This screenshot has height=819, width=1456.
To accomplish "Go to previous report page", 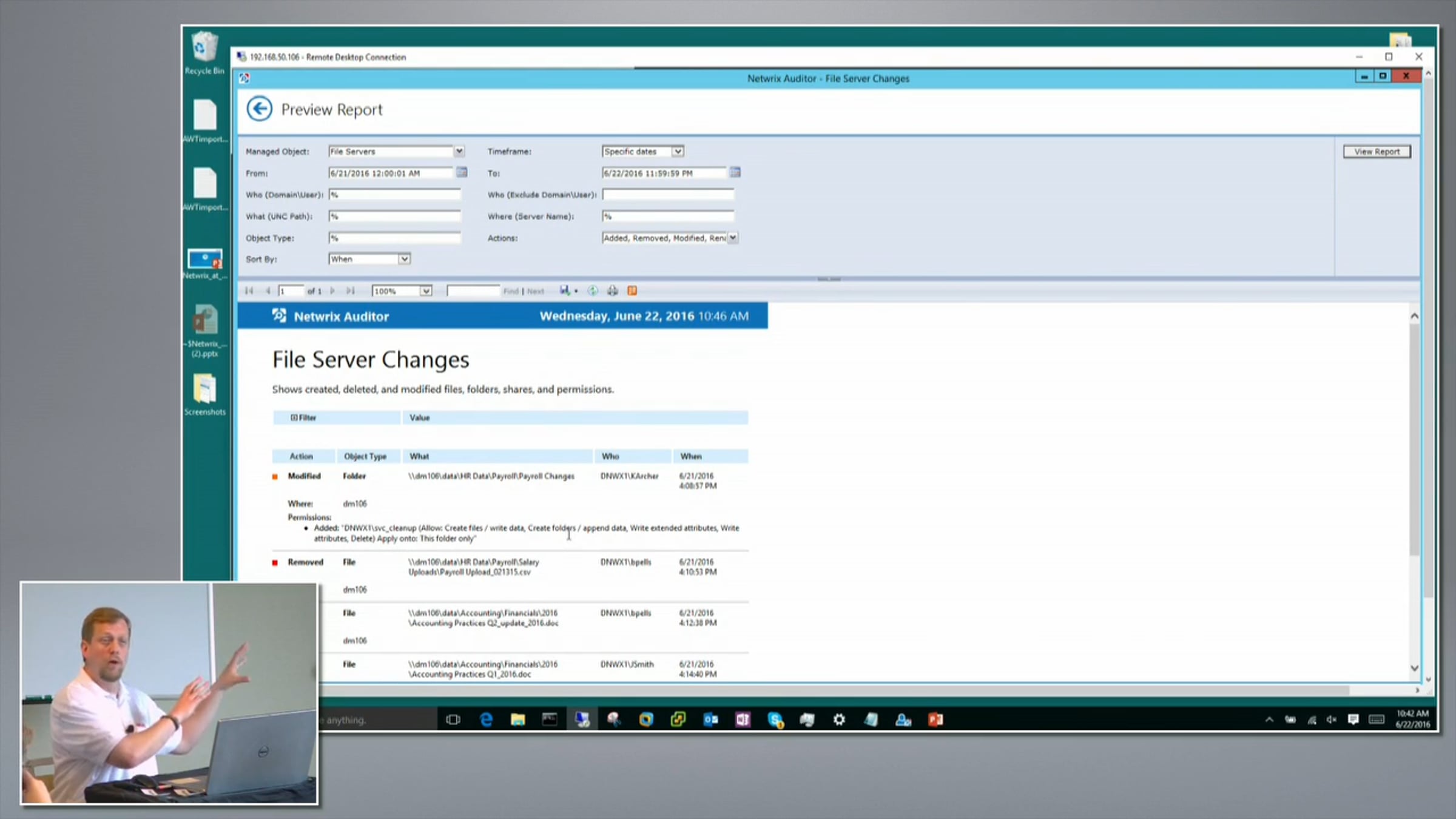I will 268,291.
